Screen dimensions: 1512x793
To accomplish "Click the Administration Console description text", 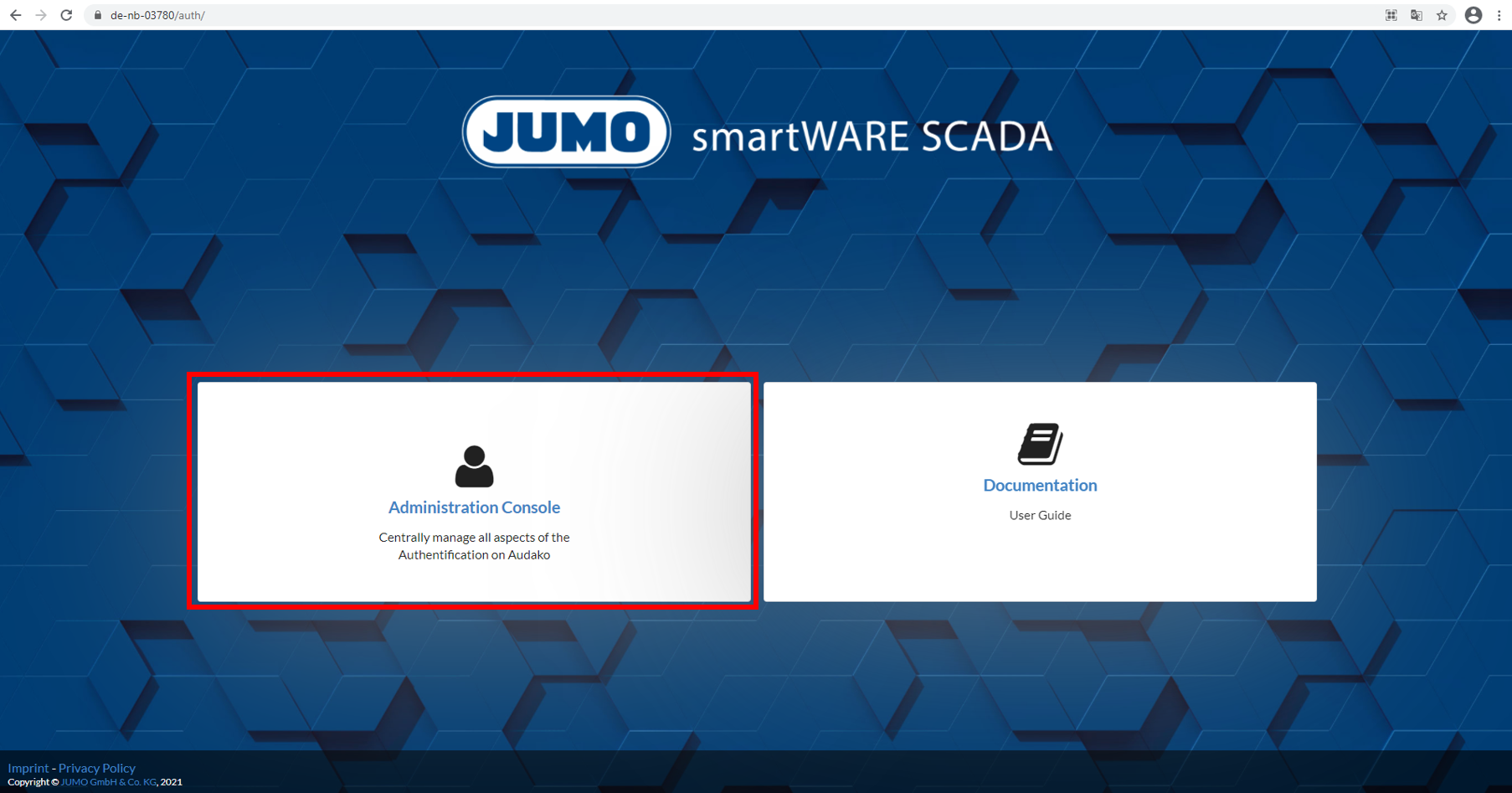I will (x=474, y=546).
